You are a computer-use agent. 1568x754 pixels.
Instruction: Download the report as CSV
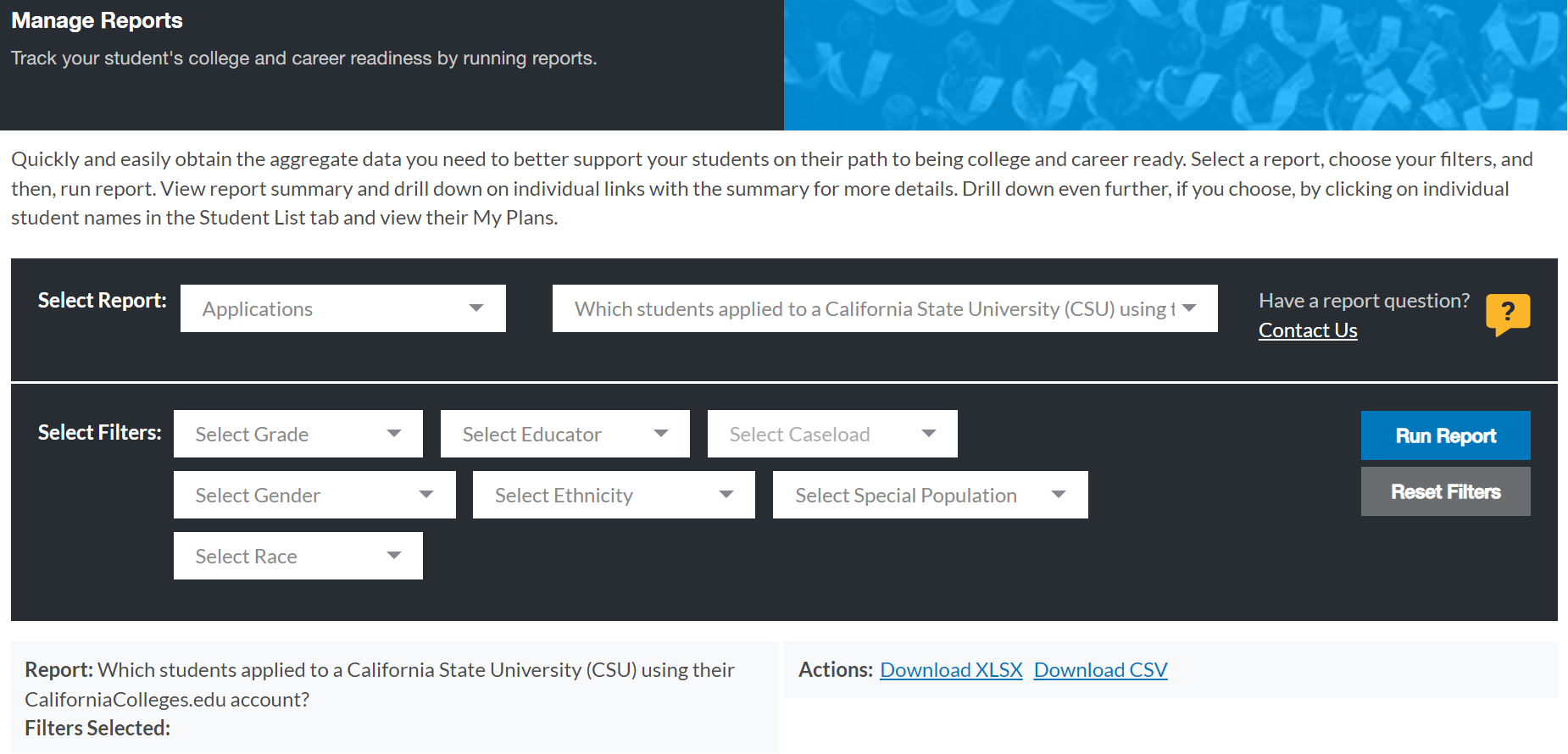pyautogui.click(x=1100, y=670)
